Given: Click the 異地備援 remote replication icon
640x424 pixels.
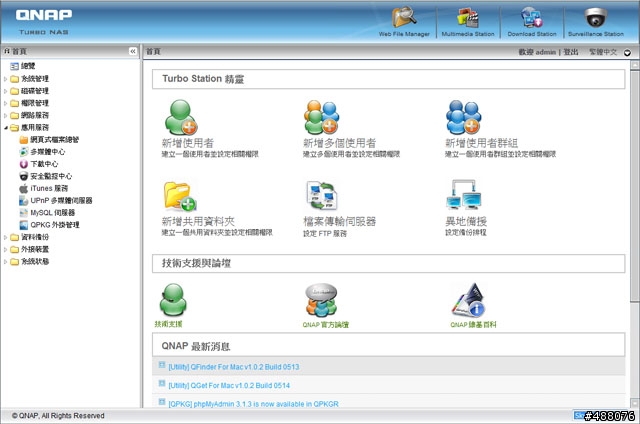Looking at the screenshot, I should (x=464, y=195).
